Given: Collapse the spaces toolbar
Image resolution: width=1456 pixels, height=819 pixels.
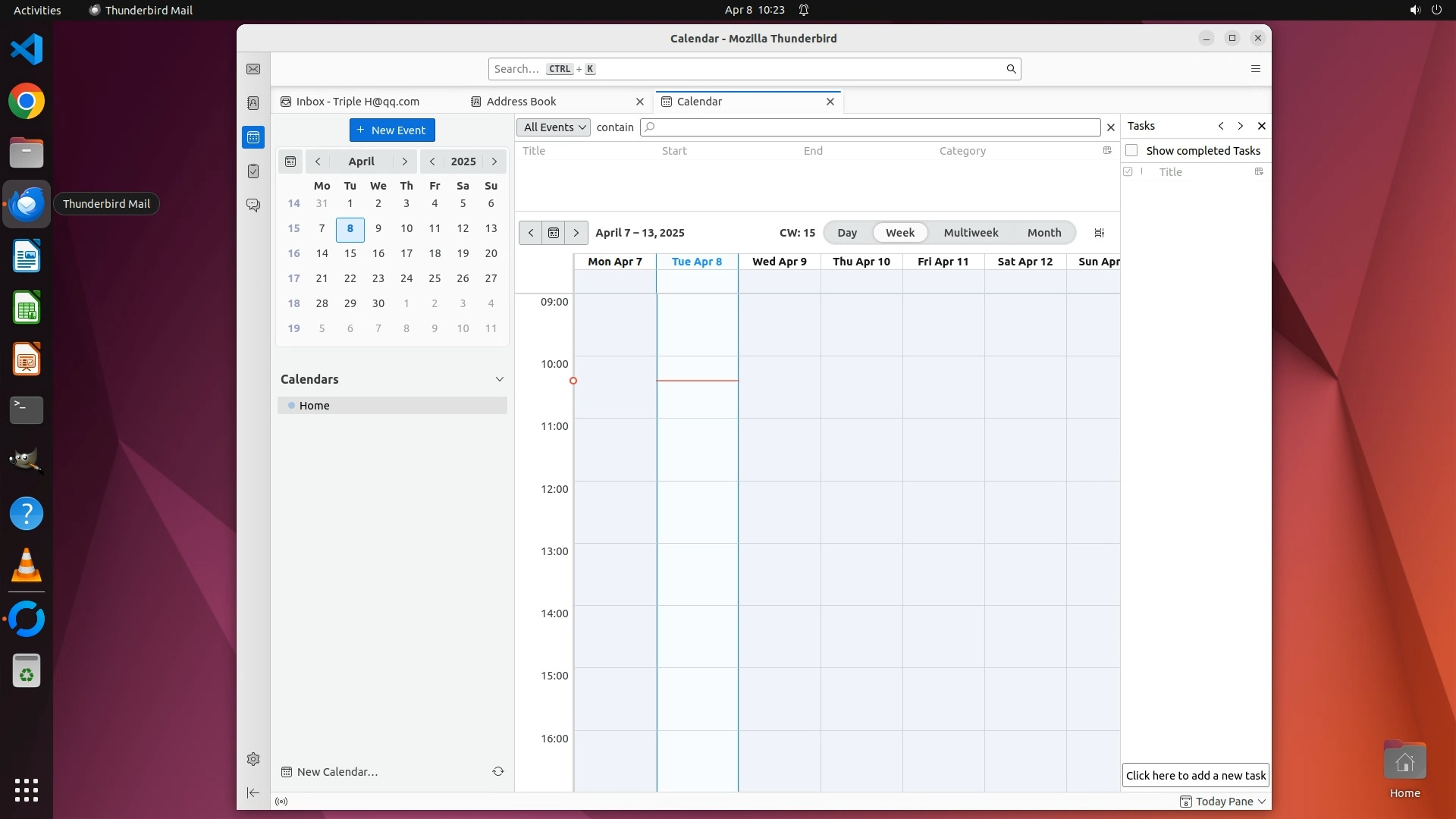Looking at the screenshot, I should (x=253, y=792).
